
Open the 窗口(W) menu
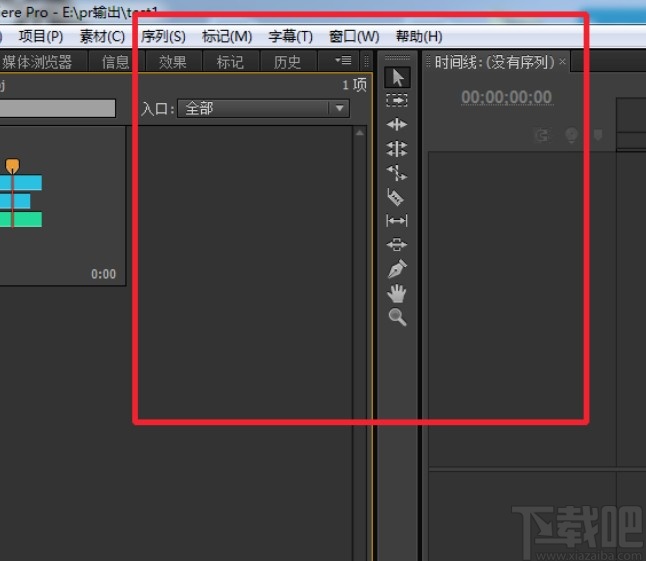[x=354, y=37]
